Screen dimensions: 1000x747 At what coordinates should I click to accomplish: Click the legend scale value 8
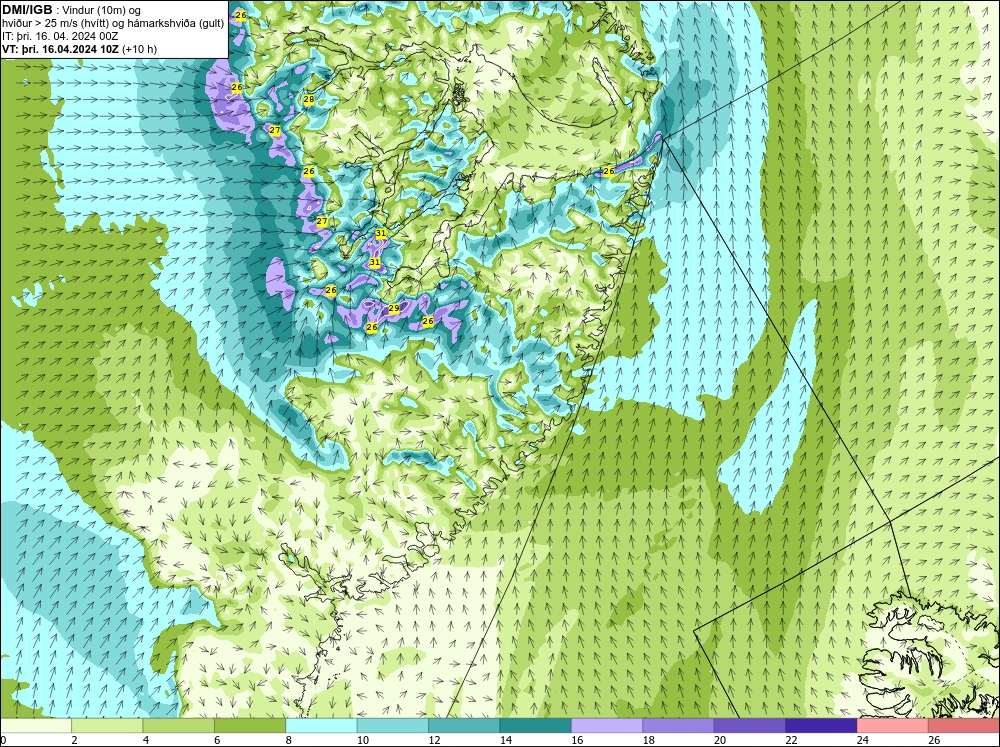(289, 740)
